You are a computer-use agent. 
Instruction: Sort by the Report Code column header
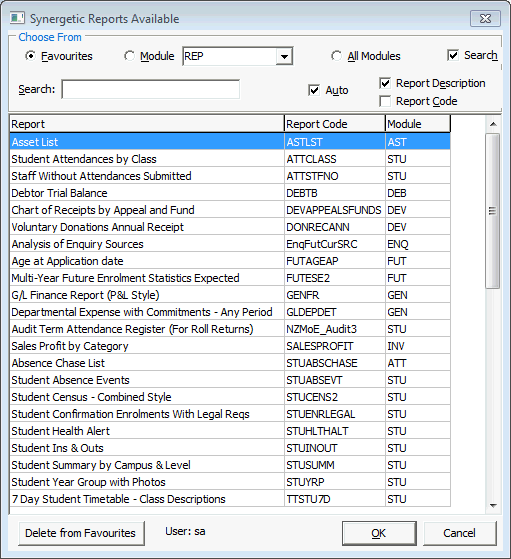click(335, 124)
